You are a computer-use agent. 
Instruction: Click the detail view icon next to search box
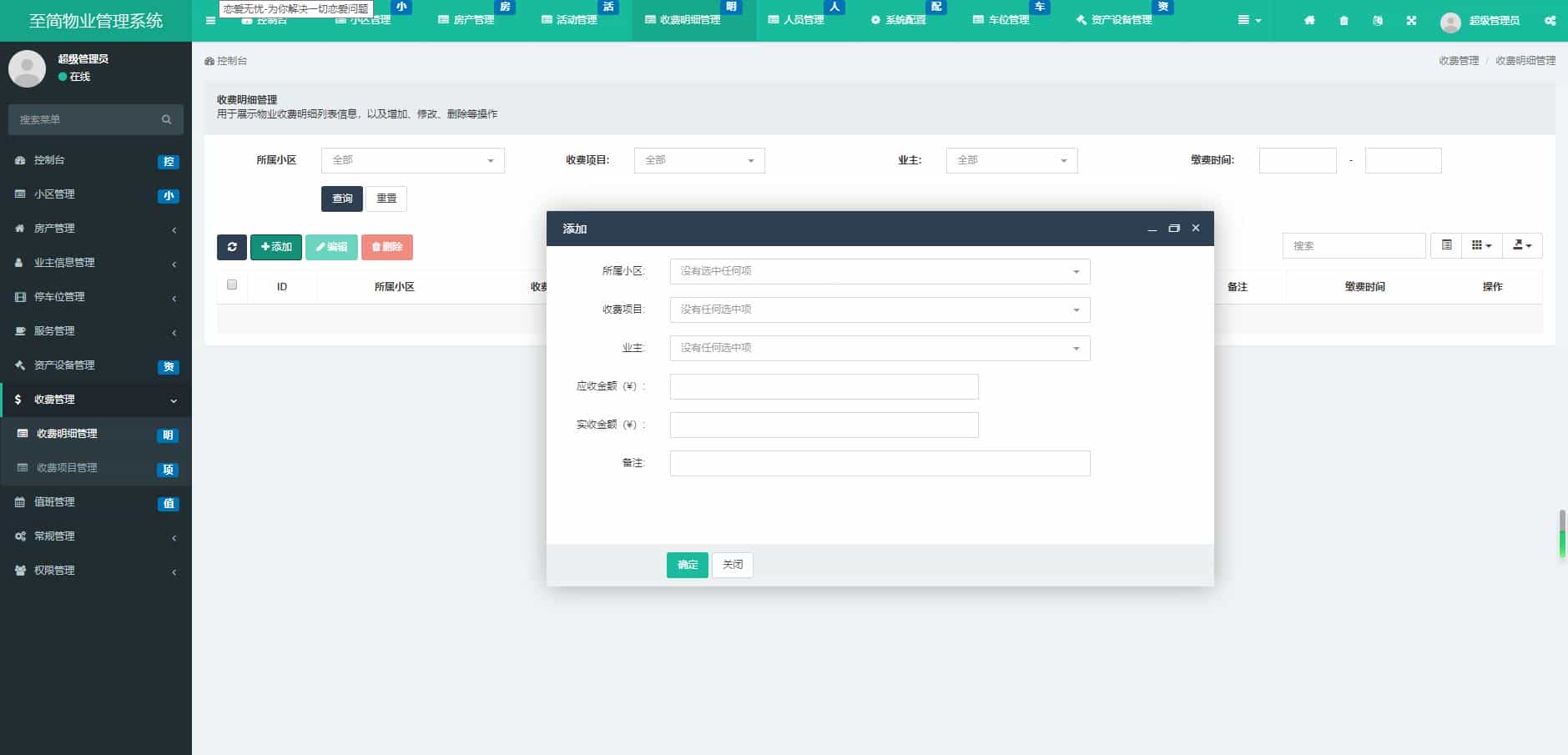[x=1446, y=244]
